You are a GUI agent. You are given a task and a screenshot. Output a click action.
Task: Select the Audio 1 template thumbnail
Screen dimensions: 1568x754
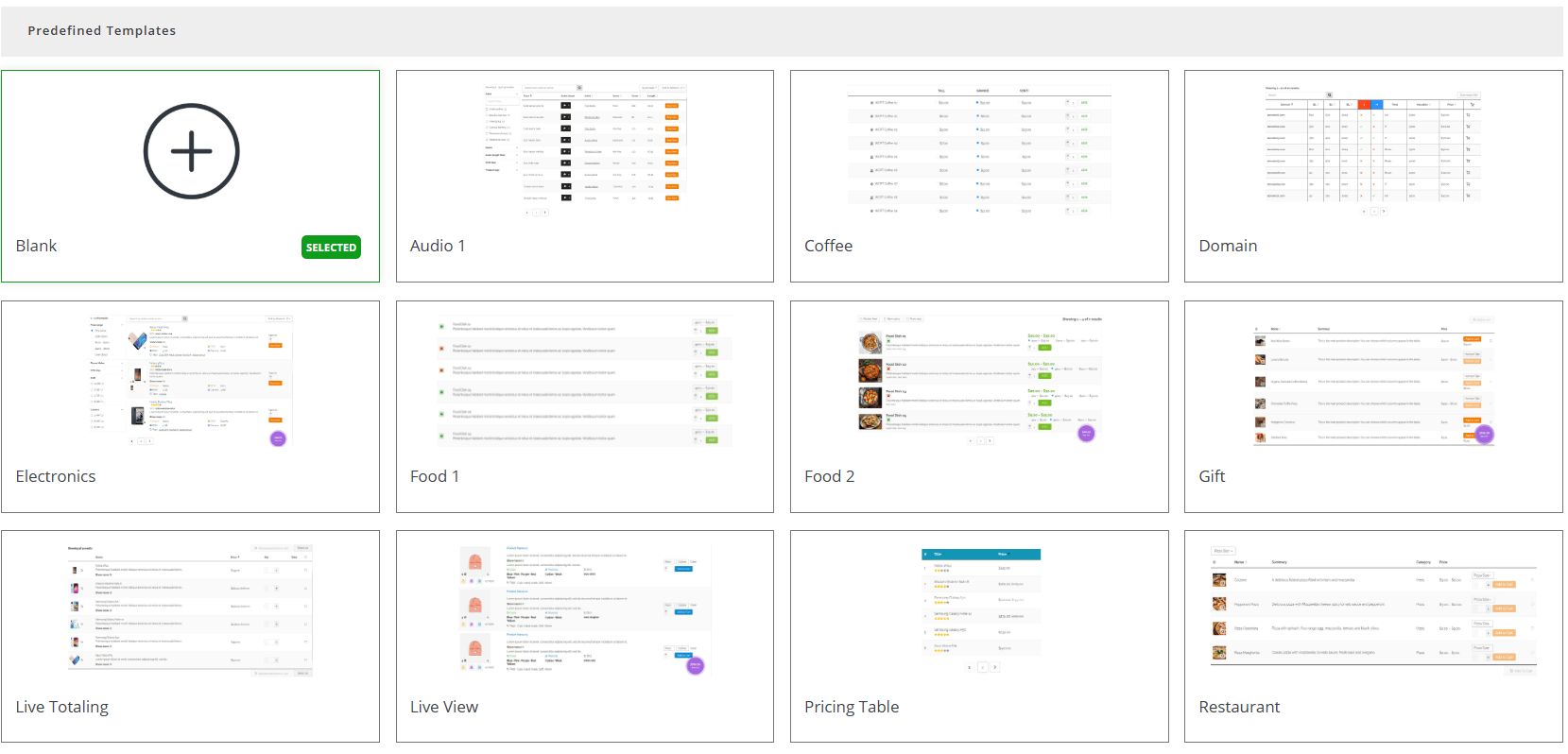coord(585,149)
